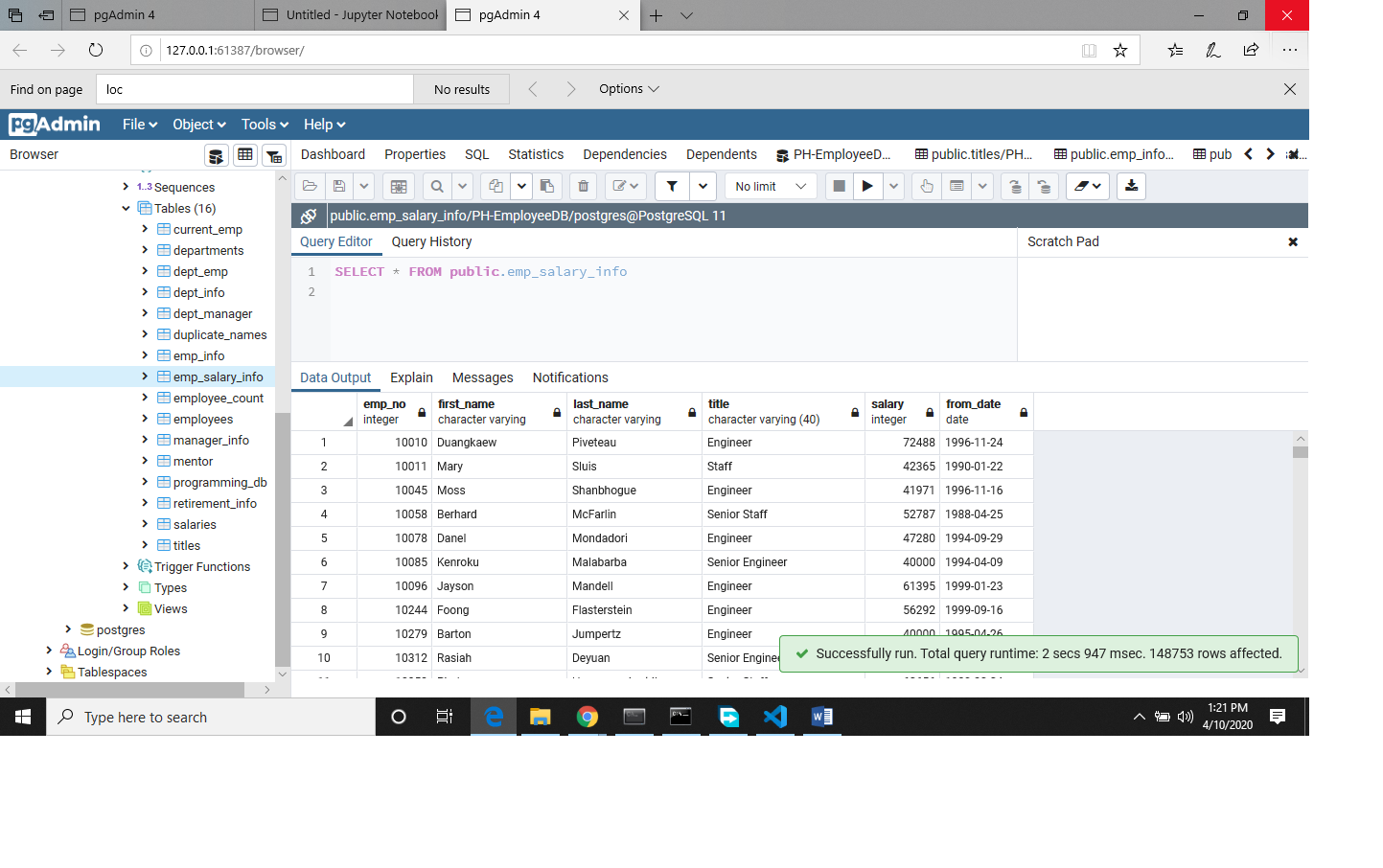Viewport: 1383px width, 868px height.
Task: Click the Delete trash icon
Action: (x=583, y=186)
